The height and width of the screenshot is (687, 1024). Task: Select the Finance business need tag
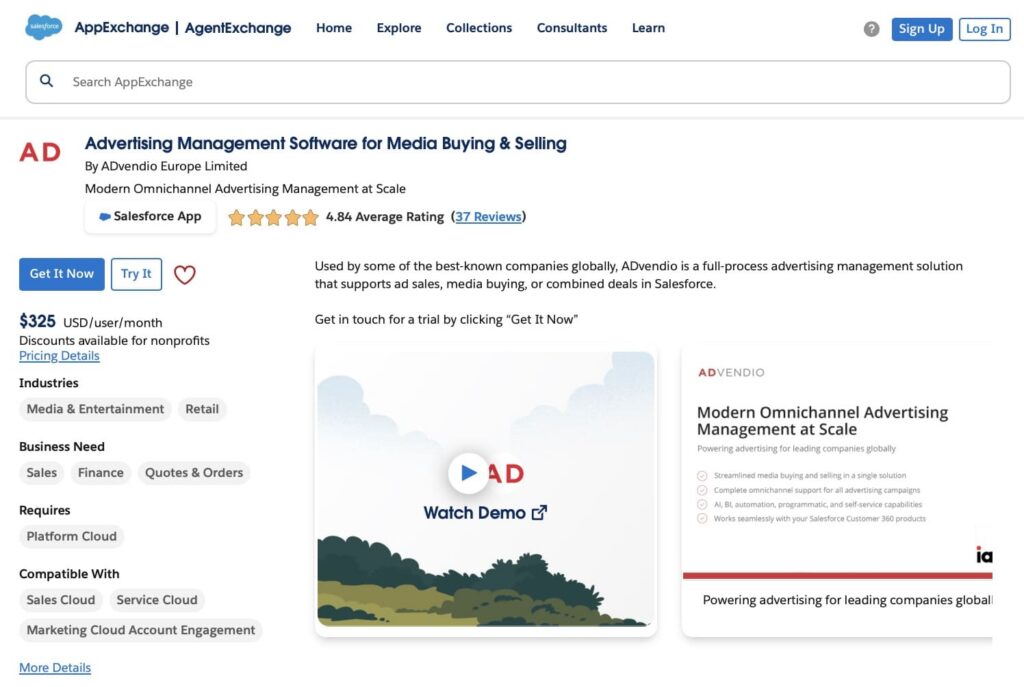coord(101,473)
